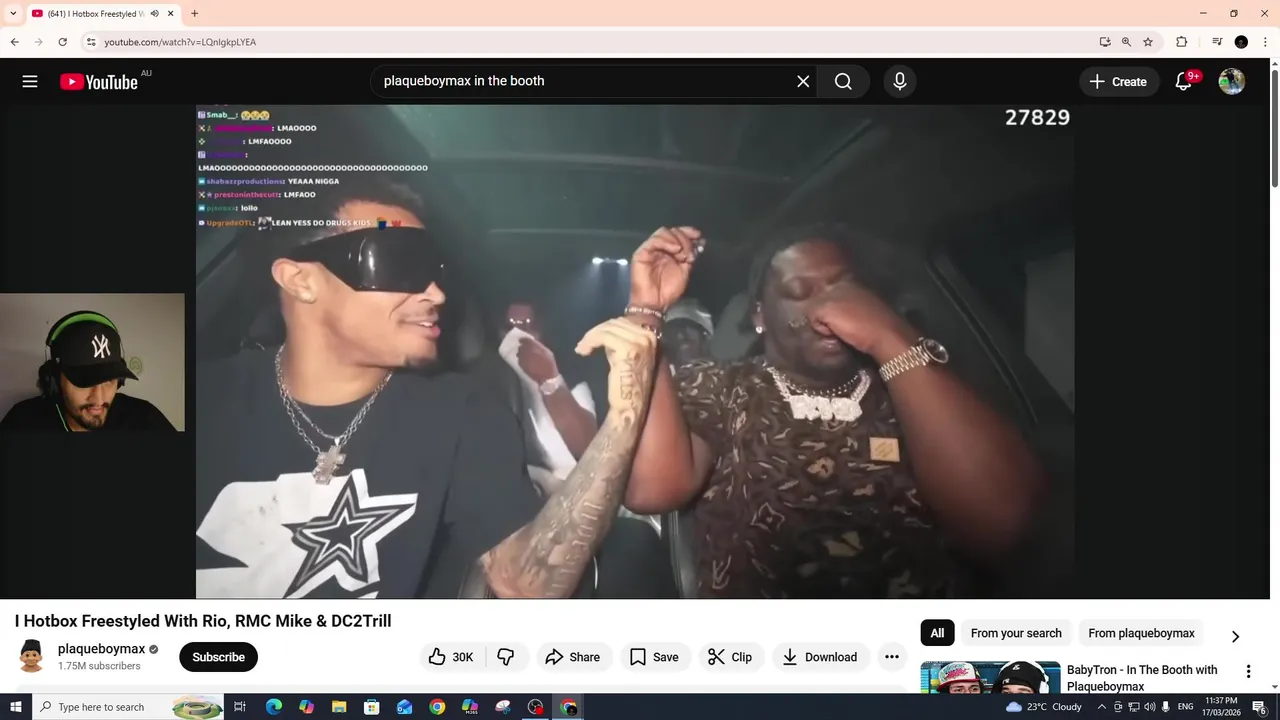Open the Windows Start menu
The height and width of the screenshot is (720, 1280).
click(15, 707)
